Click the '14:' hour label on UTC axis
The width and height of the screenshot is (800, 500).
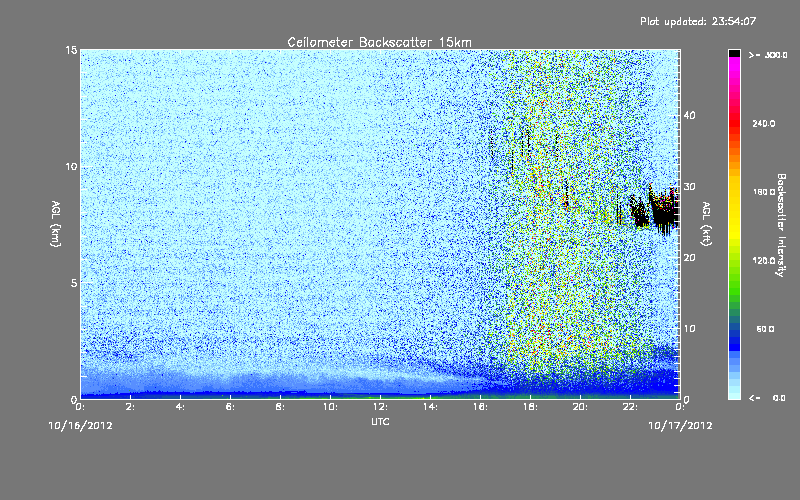pos(430,407)
